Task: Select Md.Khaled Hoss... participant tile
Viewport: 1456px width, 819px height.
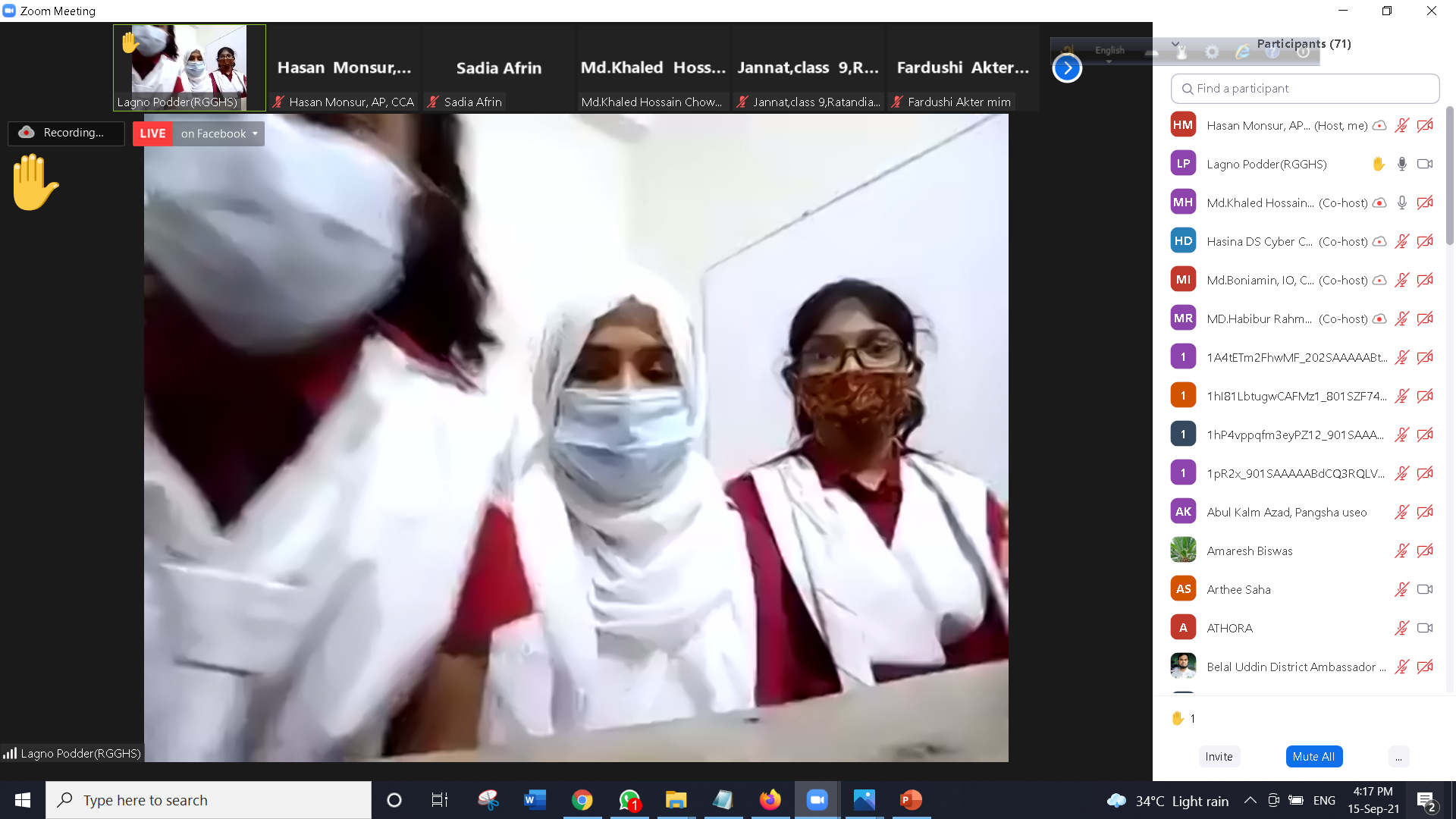Action: [x=654, y=67]
